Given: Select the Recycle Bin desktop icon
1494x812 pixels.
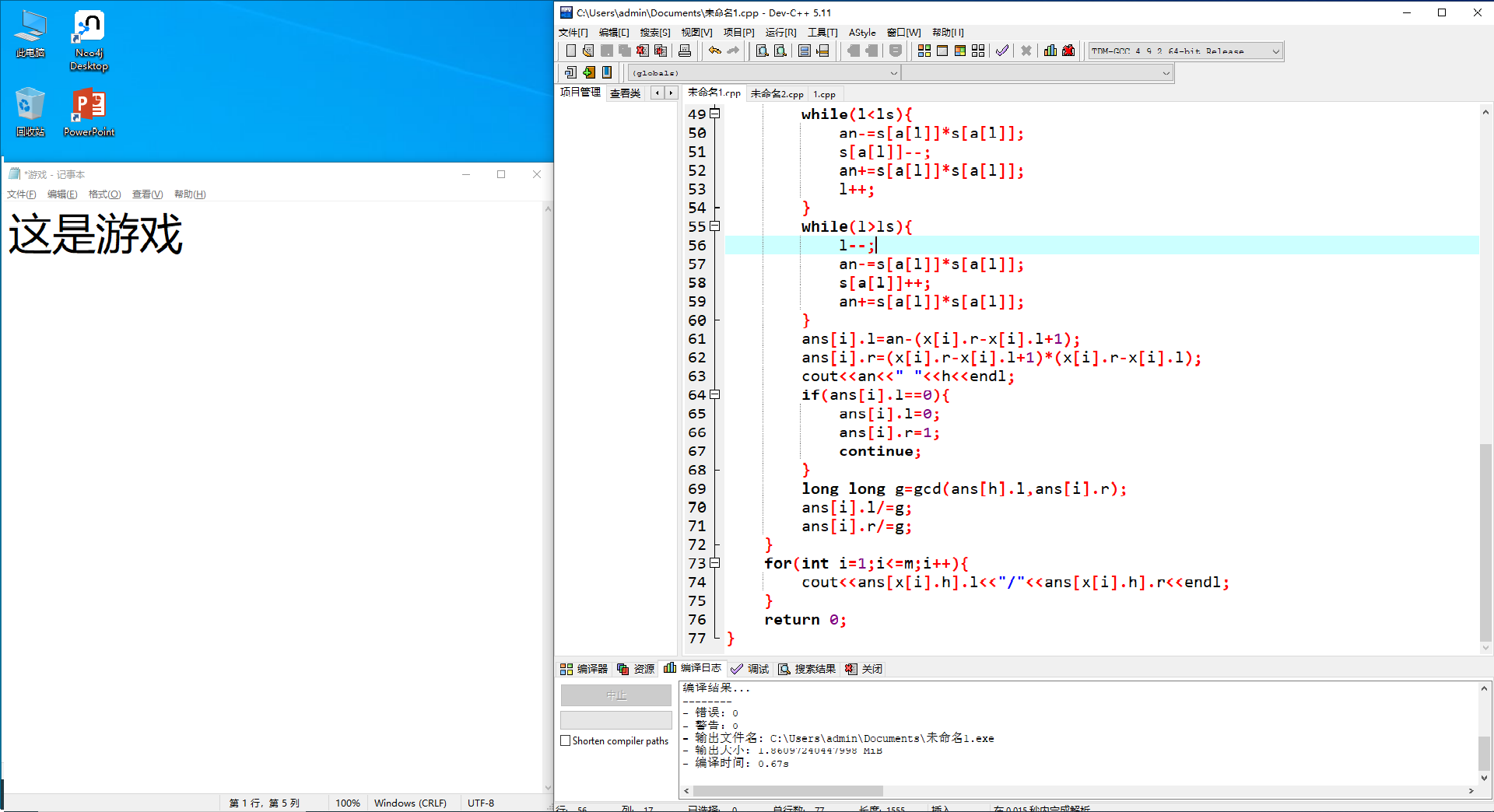Looking at the screenshot, I should coord(30,112).
